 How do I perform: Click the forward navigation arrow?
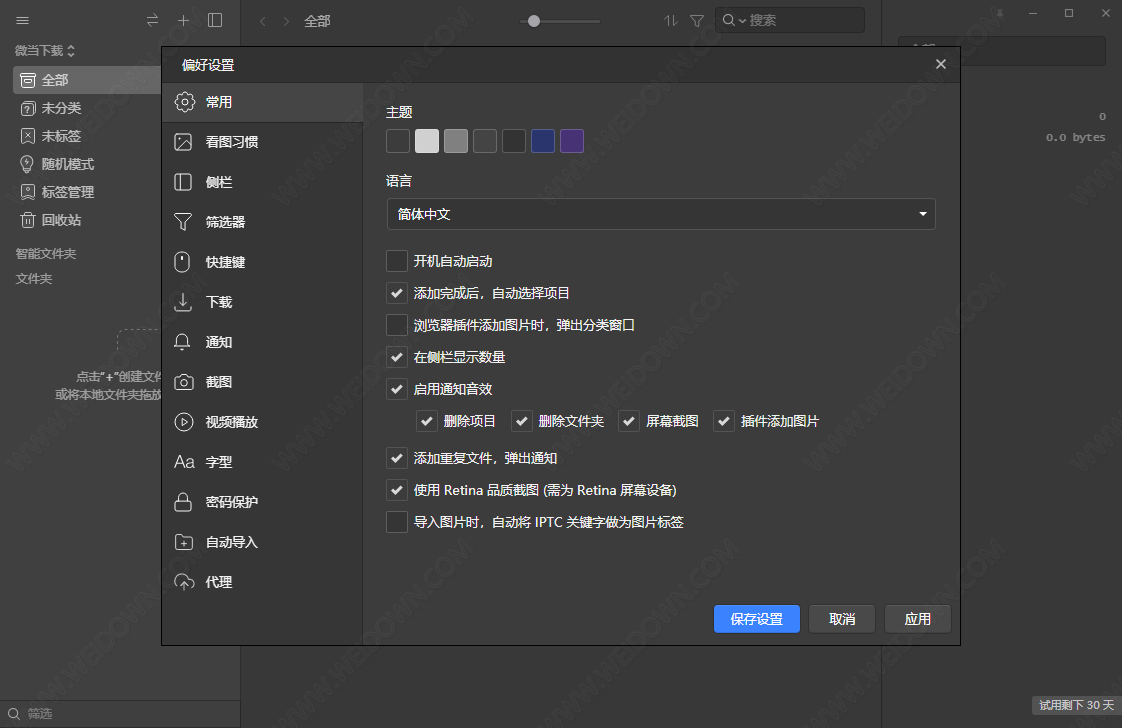286,21
